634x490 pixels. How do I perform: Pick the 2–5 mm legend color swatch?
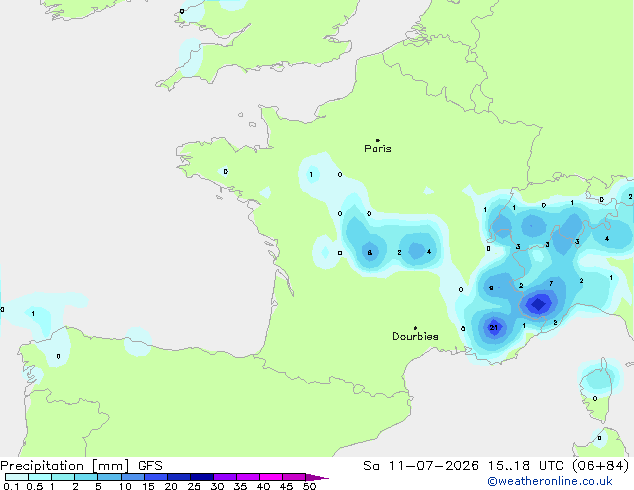point(86,477)
